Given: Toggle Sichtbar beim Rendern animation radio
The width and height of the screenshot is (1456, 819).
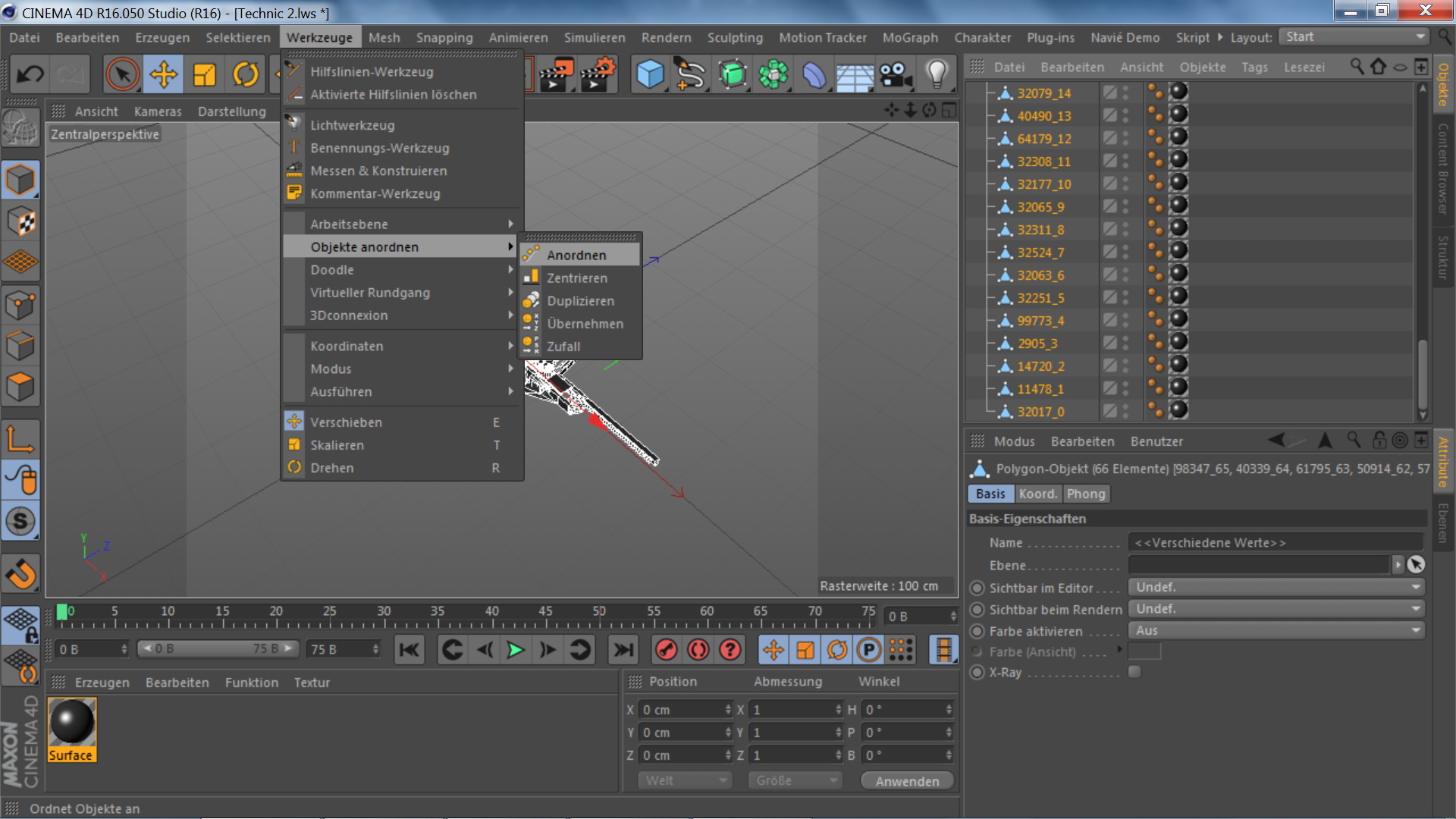Looking at the screenshot, I should (977, 610).
